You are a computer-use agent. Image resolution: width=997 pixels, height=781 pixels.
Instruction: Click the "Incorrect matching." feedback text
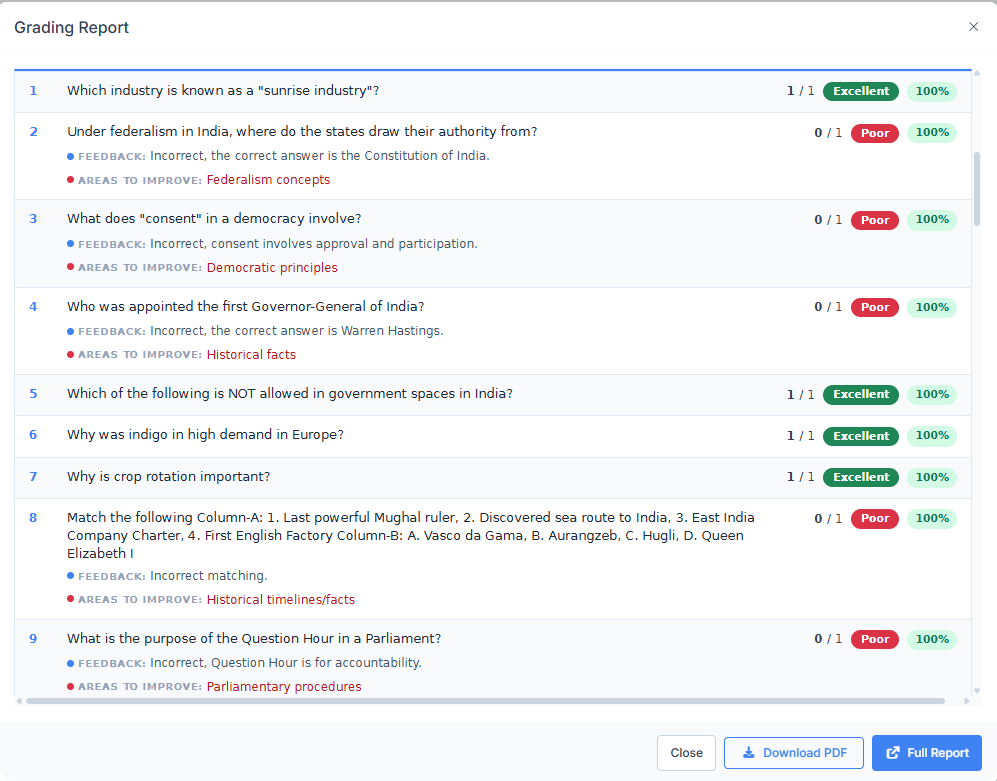click(x=209, y=576)
